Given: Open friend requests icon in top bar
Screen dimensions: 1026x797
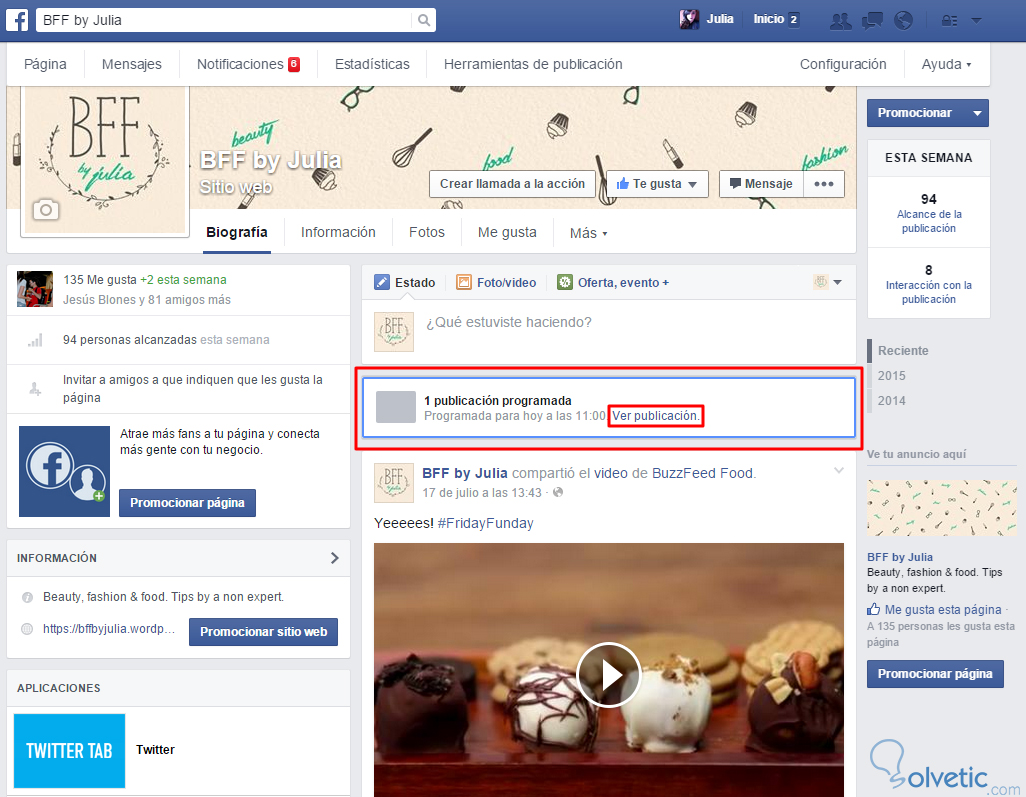Looking at the screenshot, I should tap(840, 21).
